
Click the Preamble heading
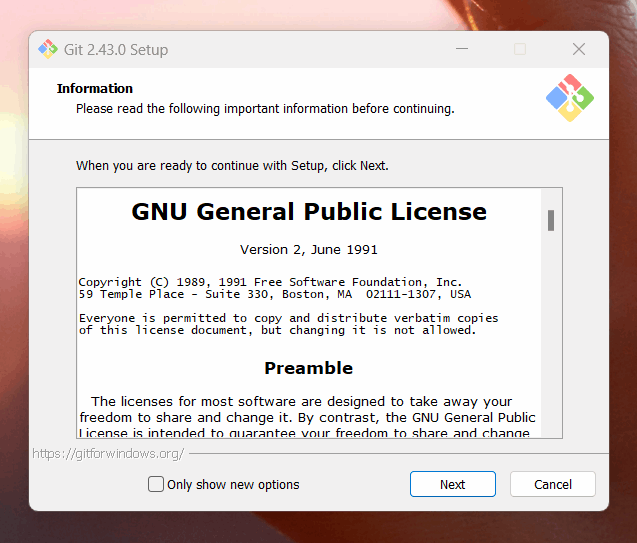click(x=309, y=368)
